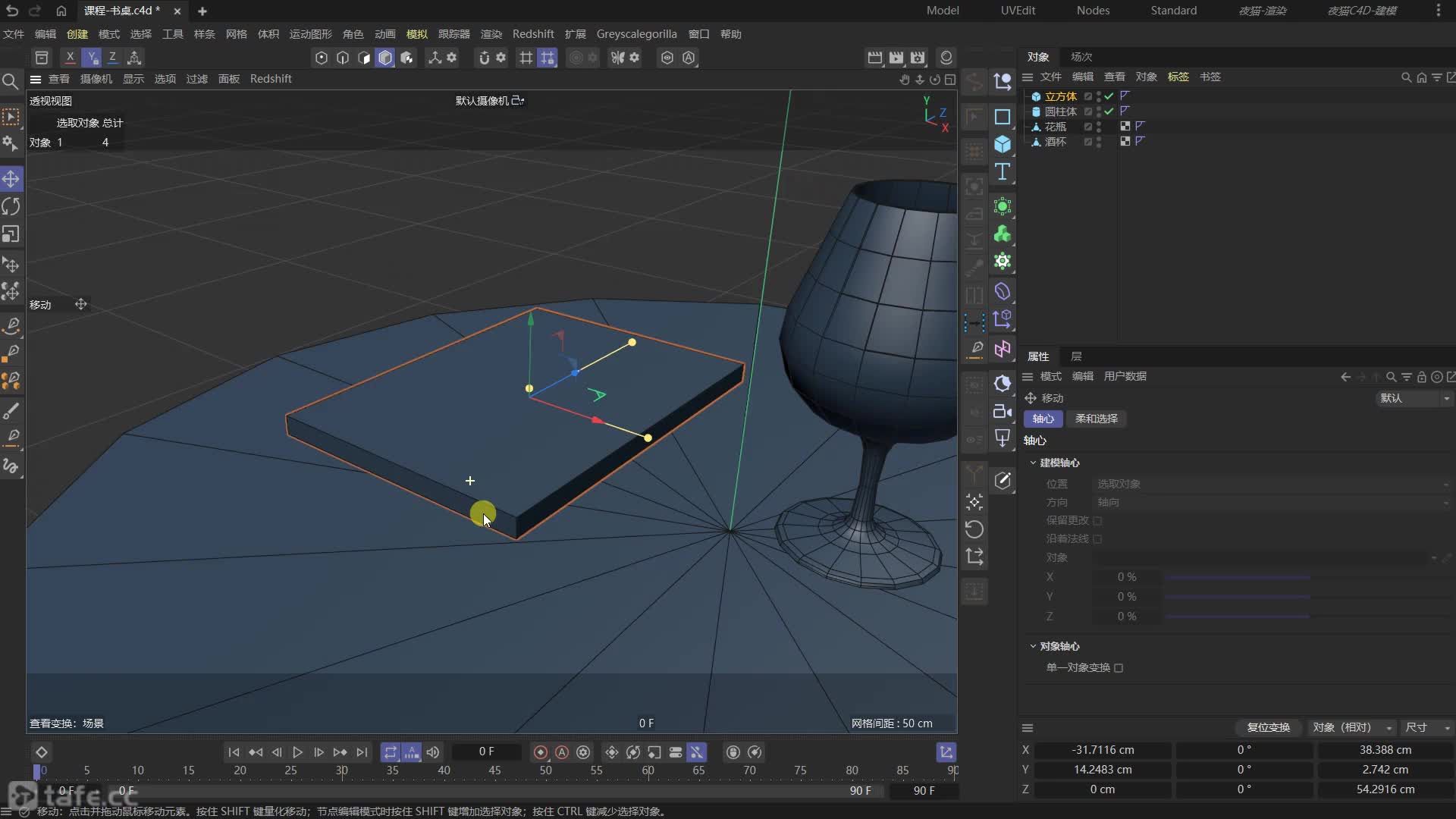Select the 柔和选择 button
1456x819 pixels.
pyautogui.click(x=1096, y=419)
